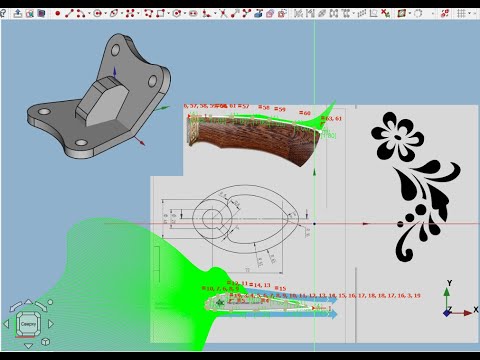The width and height of the screenshot is (480, 360).
Task: Select the Create point tool
Action: tap(58, 14)
